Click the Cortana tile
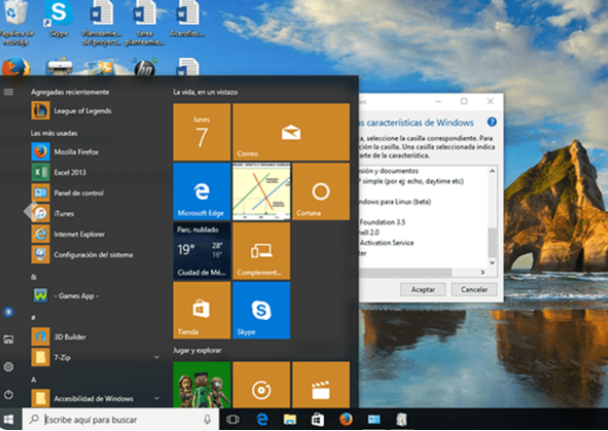 tap(320, 191)
